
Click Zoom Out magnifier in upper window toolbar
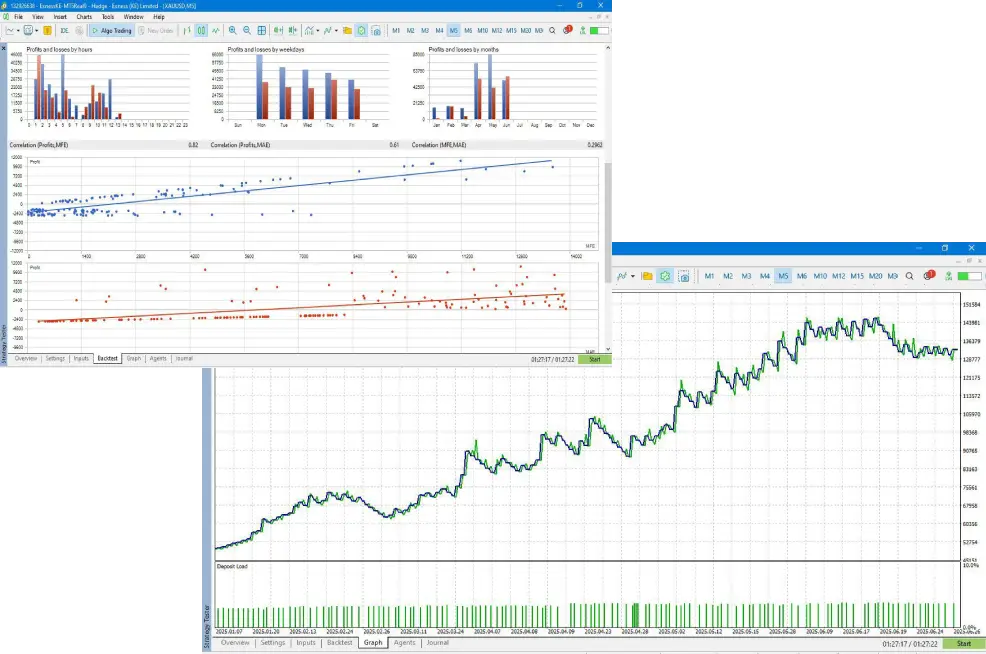coord(247,31)
